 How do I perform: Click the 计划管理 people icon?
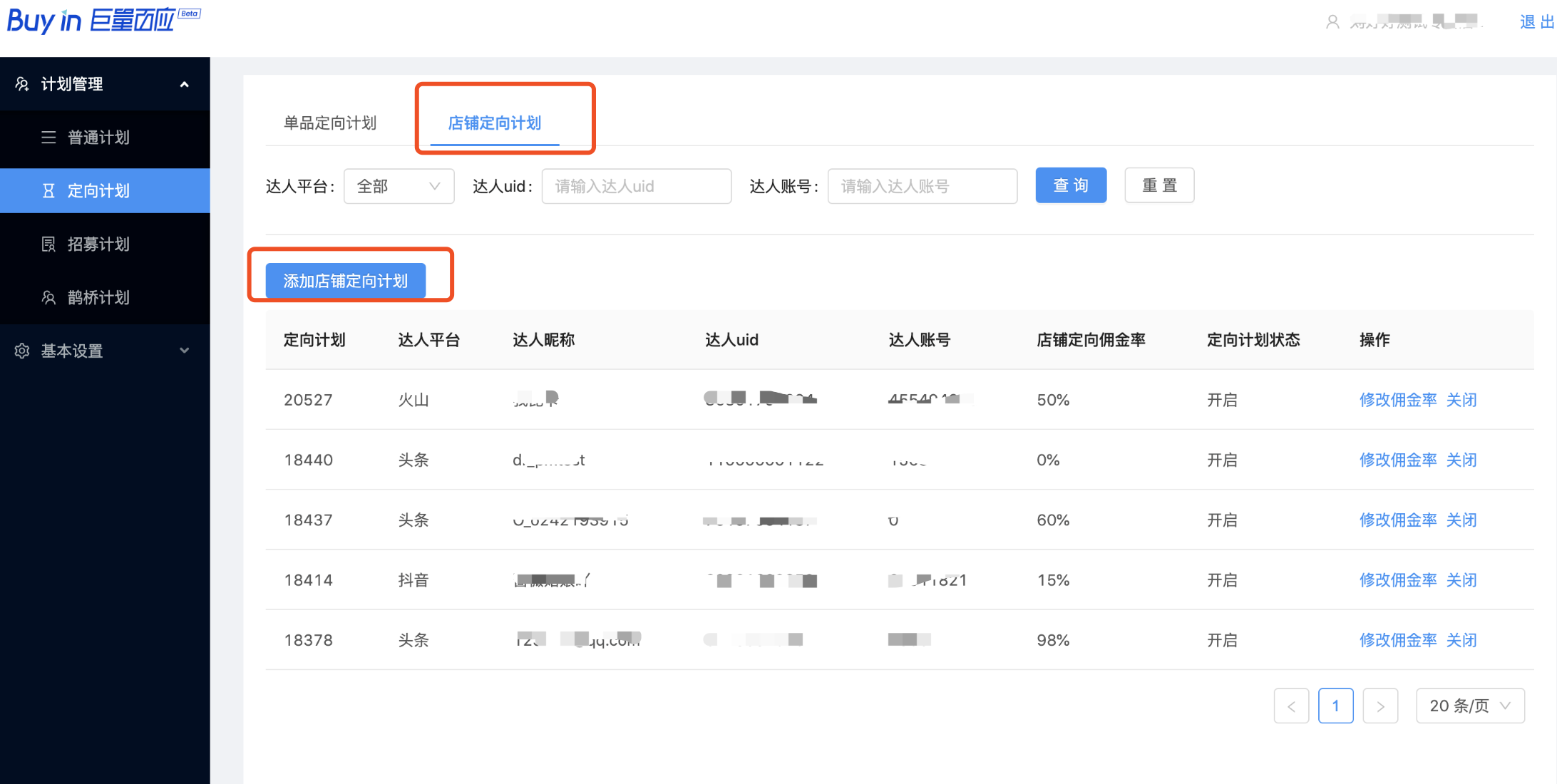pyautogui.click(x=22, y=84)
